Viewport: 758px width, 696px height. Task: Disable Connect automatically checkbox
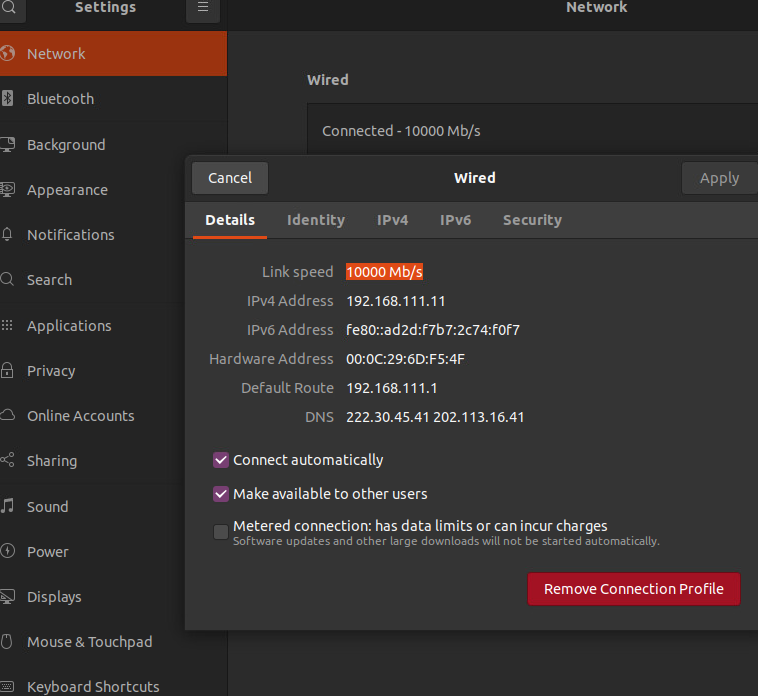pyautogui.click(x=221, y=460)
